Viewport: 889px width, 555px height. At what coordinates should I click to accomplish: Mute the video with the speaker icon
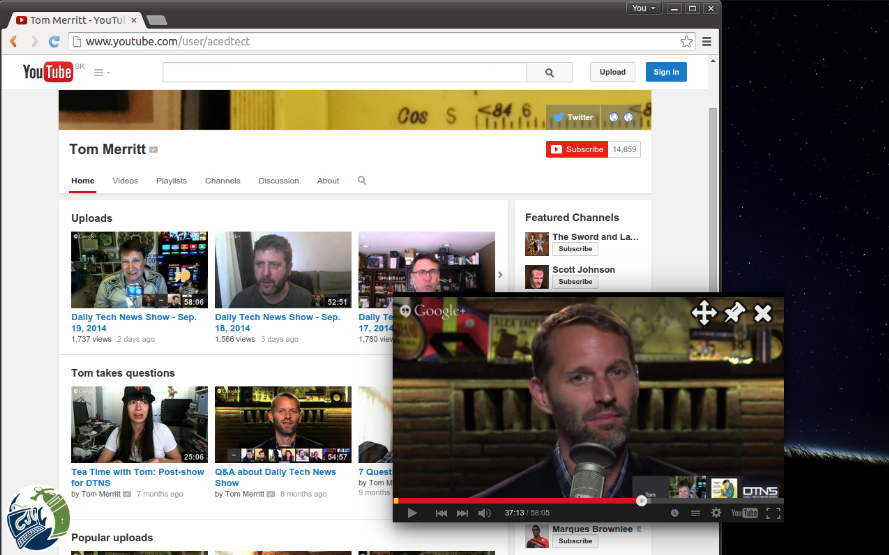(x=484, y=513)
